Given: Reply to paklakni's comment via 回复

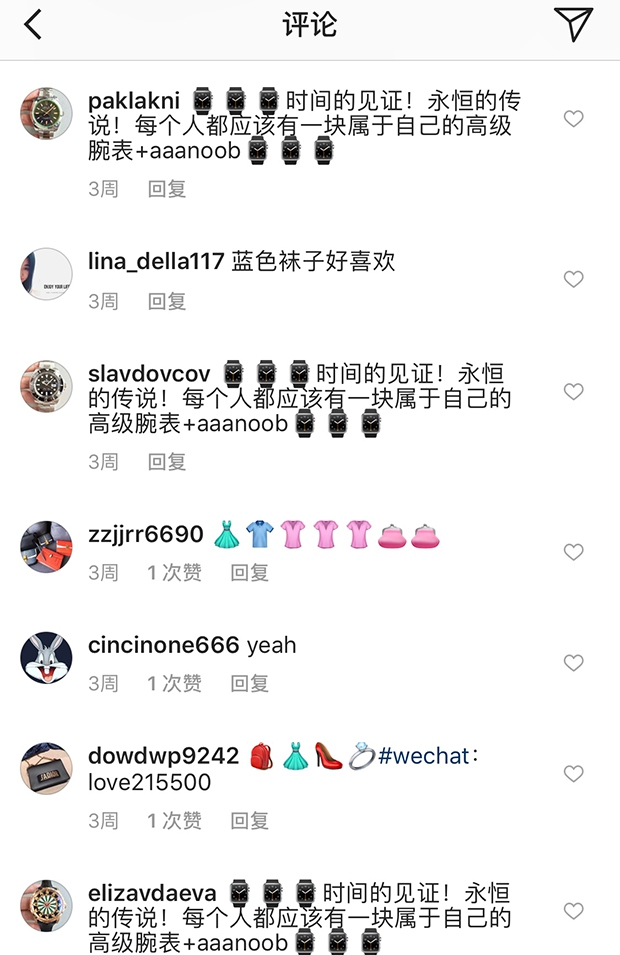Looking at the screenshot, I should click(167, 189).
